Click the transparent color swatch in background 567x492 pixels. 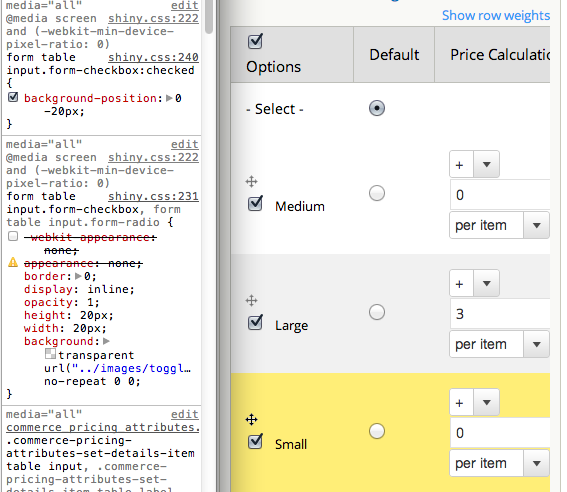tap(50, 354)
